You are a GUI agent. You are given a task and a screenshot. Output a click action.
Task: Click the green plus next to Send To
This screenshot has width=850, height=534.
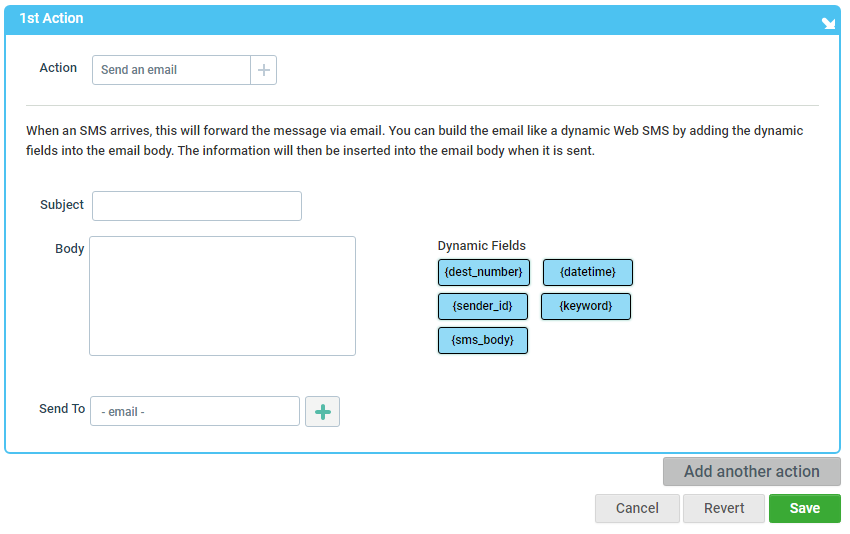[322, 411]
